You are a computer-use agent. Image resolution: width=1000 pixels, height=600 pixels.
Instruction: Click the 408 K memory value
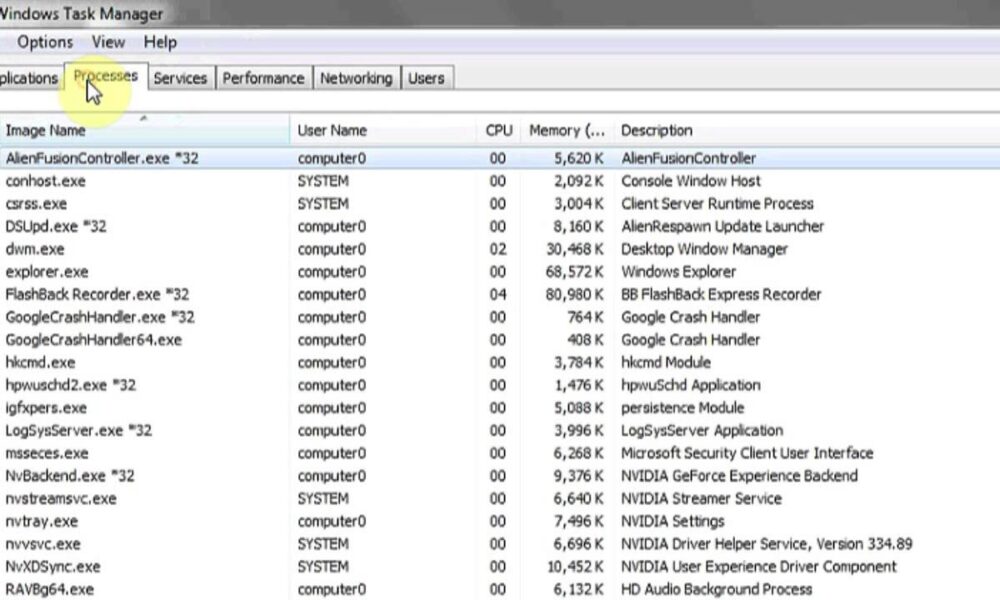pos(585,340)
